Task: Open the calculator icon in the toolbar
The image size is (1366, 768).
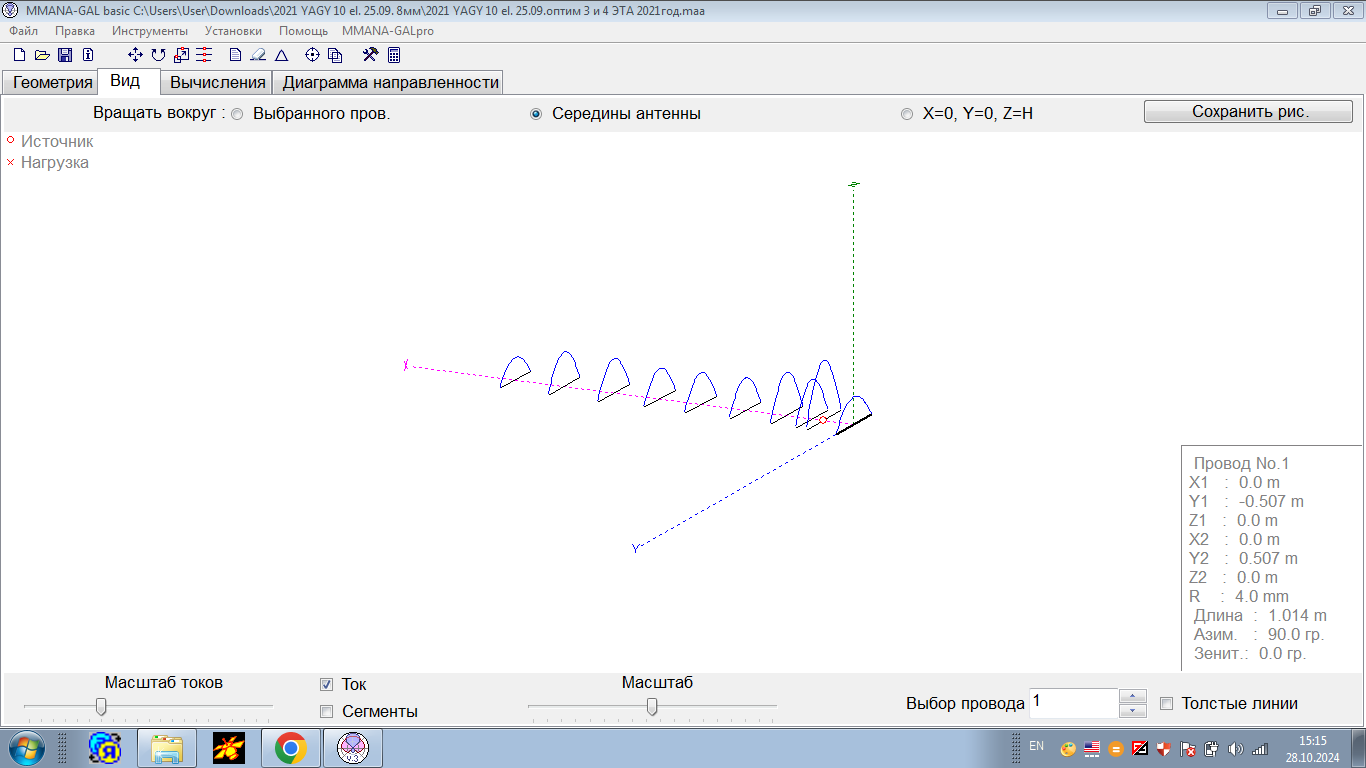Action: pyautogui.click(x=394, y=55)
